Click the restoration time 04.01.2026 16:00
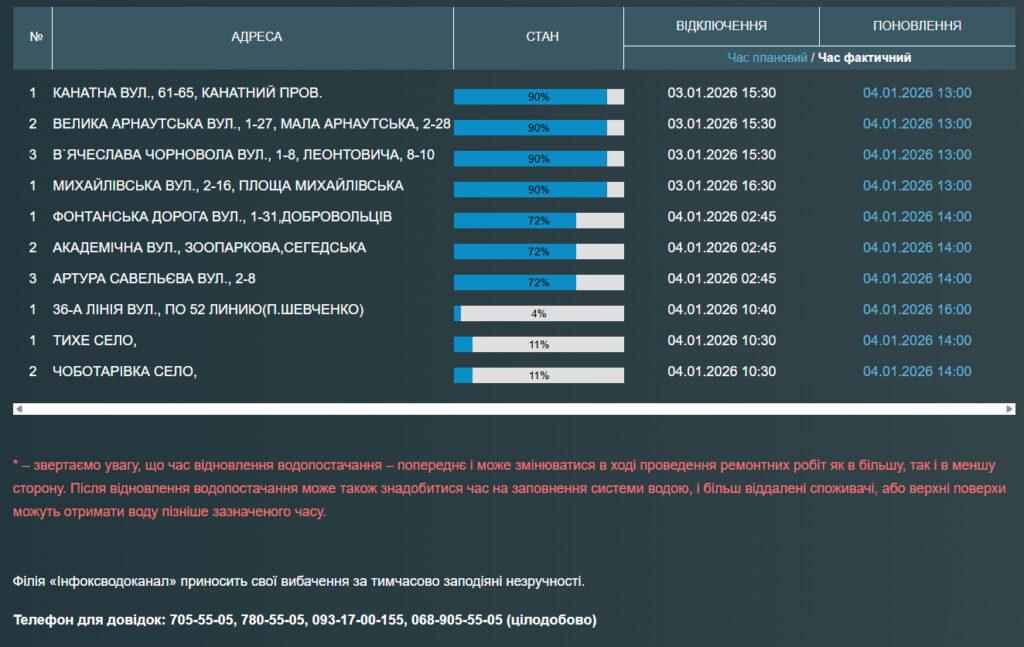Viewport: 1024px width, 647px height. click(917, 310)
